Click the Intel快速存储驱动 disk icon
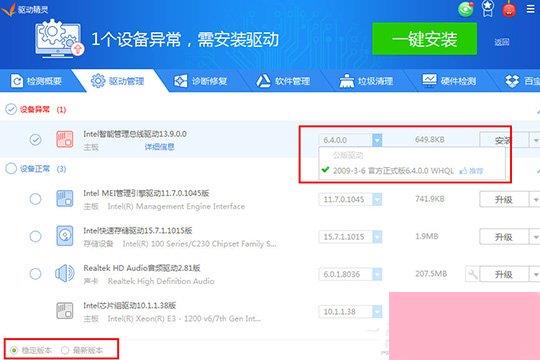The width and height of the screenshot is (540, 360). 65,236
